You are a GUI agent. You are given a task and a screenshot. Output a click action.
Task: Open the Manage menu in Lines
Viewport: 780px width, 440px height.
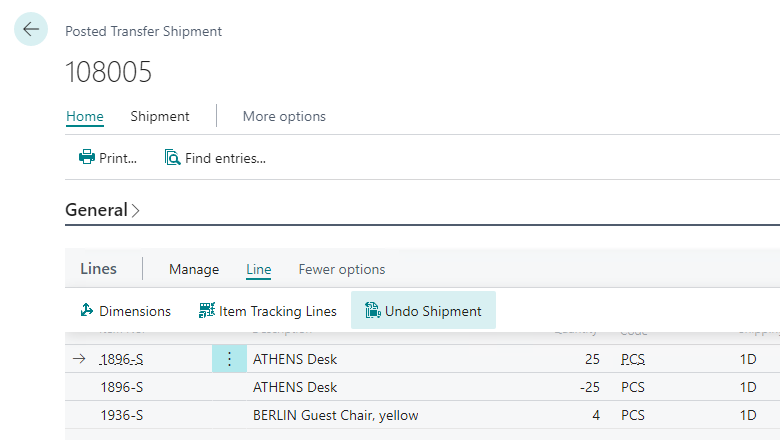point(194,269)
